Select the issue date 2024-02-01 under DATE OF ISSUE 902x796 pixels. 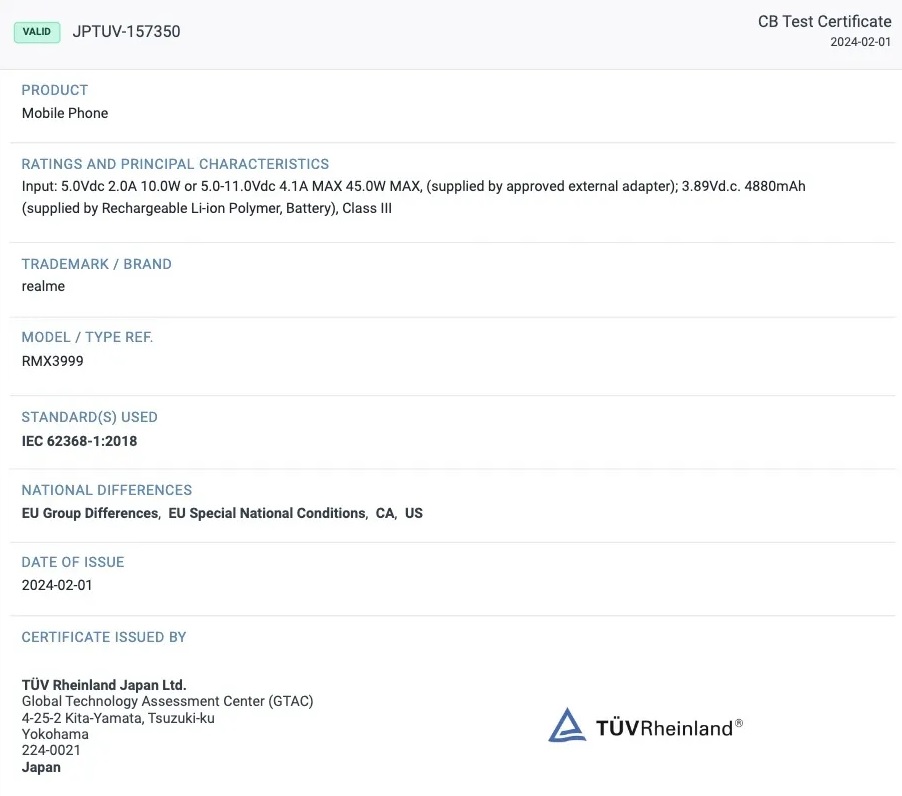tap(56, 585)
